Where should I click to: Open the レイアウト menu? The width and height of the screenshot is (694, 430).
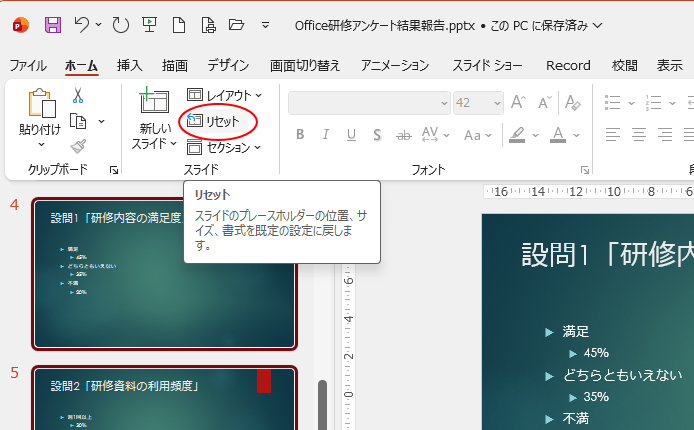(x=224, y=95)
